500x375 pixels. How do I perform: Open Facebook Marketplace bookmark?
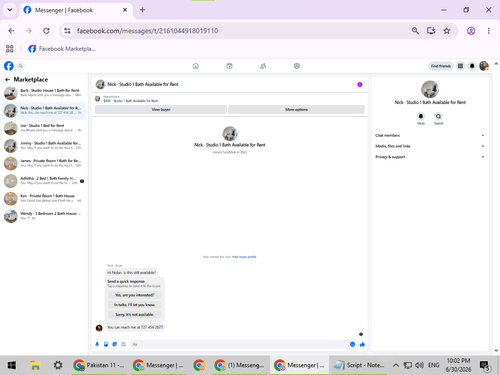tap(62, 49)
